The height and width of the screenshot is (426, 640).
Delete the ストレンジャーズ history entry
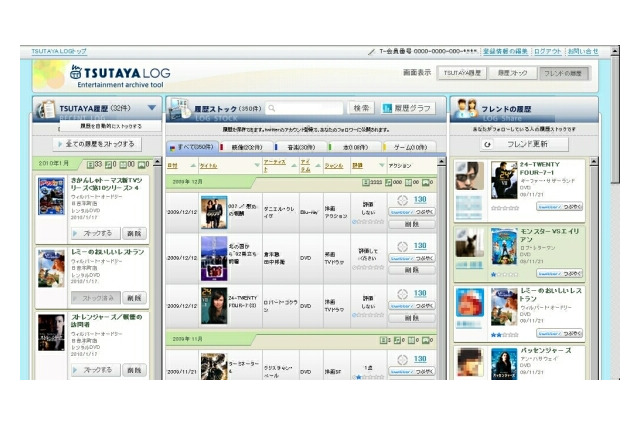[x=134, y=370]
